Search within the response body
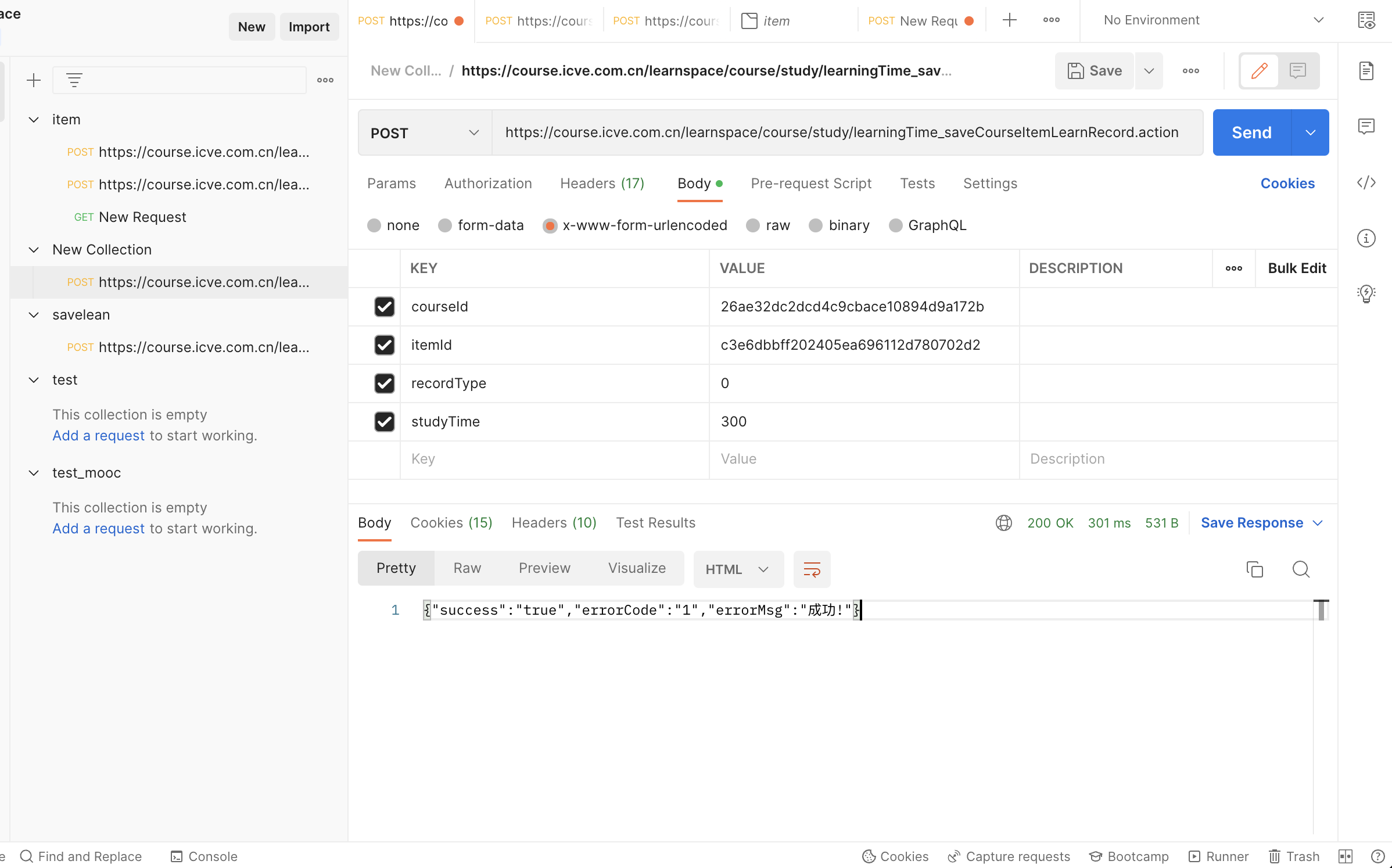This screenshot has height=868, width=1392. (x=1301, y=569)
